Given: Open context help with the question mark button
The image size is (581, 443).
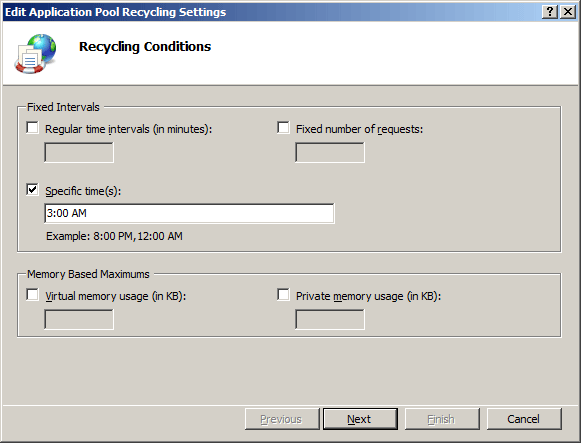Looking at the screenshot, I should click(550, 12).
